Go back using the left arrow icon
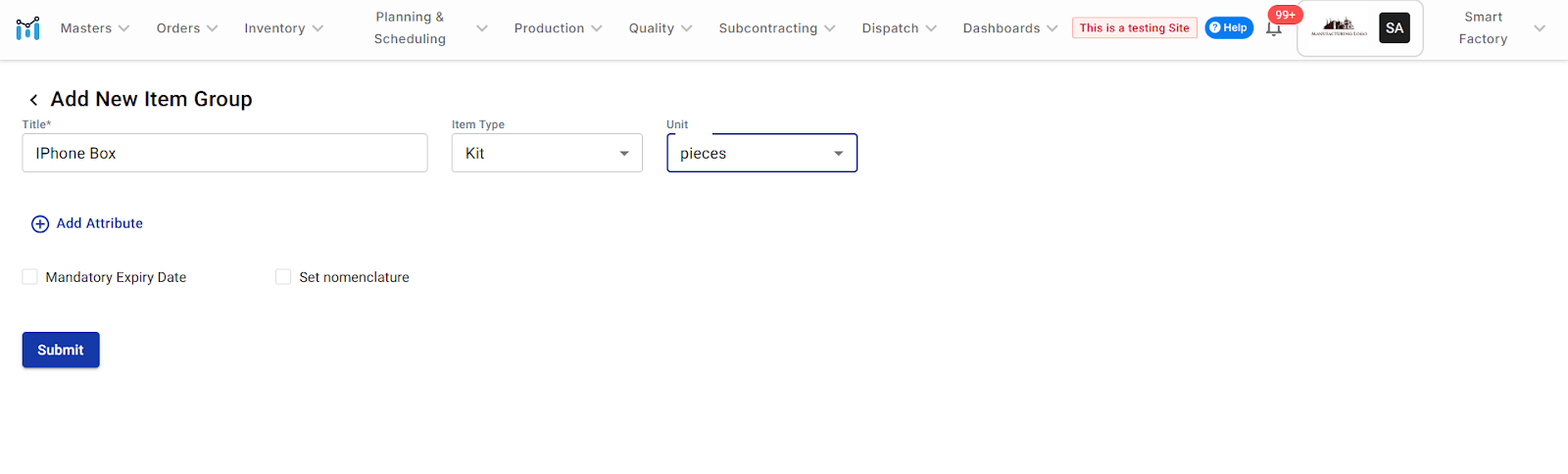 pos(33,100)
